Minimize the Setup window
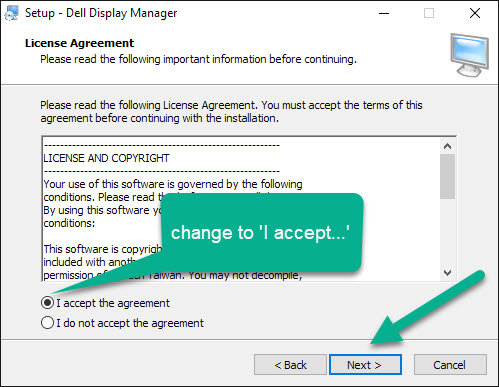Image resolution: width=499 pixels, height=387 pixels. tap(384, 13)
